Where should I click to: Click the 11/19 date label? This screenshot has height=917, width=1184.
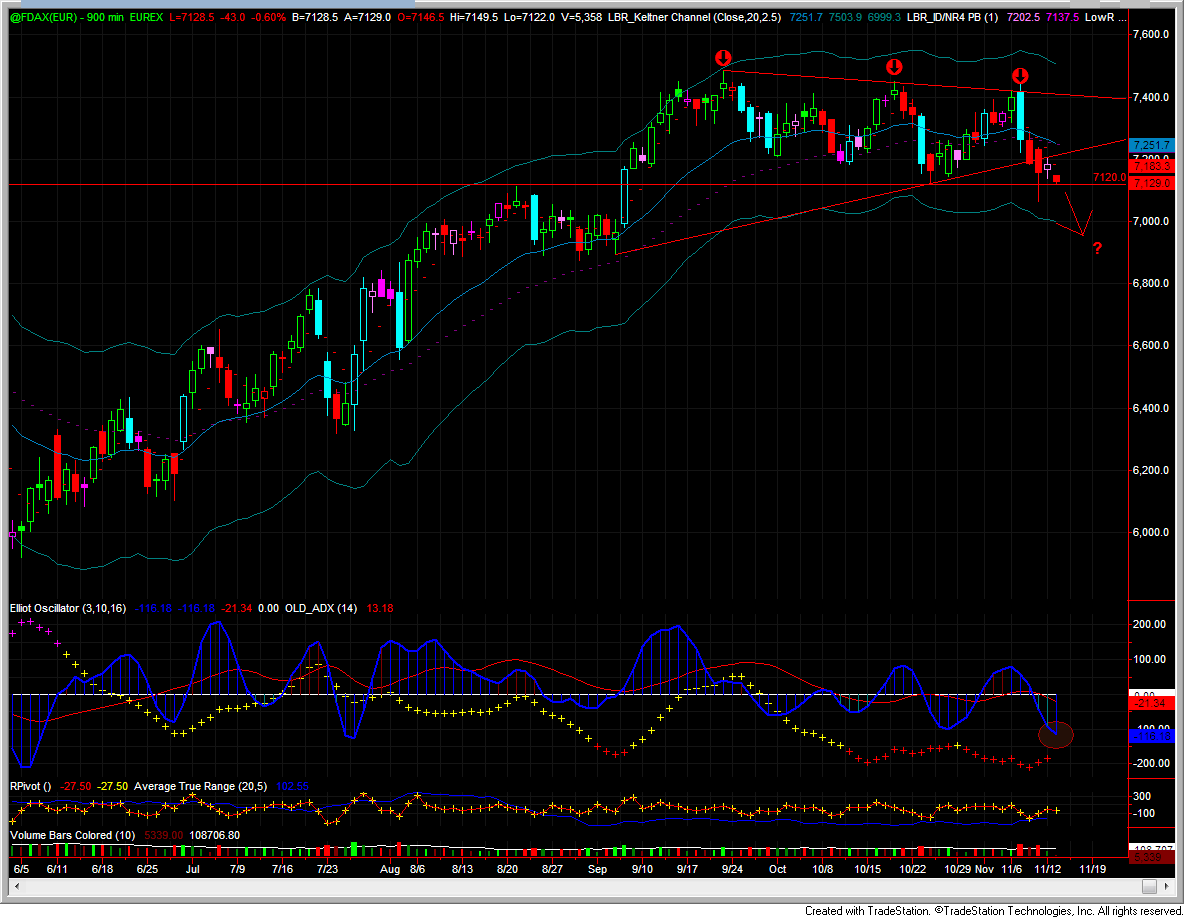[x=1093, y=869]
